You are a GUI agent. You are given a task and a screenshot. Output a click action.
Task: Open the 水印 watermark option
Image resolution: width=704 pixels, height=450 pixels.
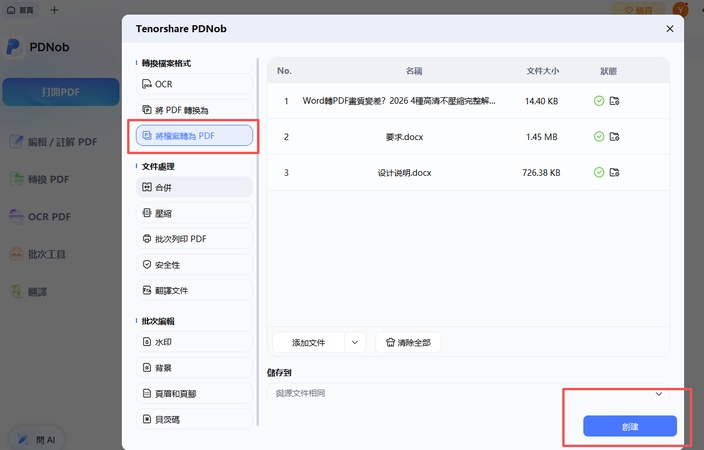pyautogui.click(x=194, y=342)
